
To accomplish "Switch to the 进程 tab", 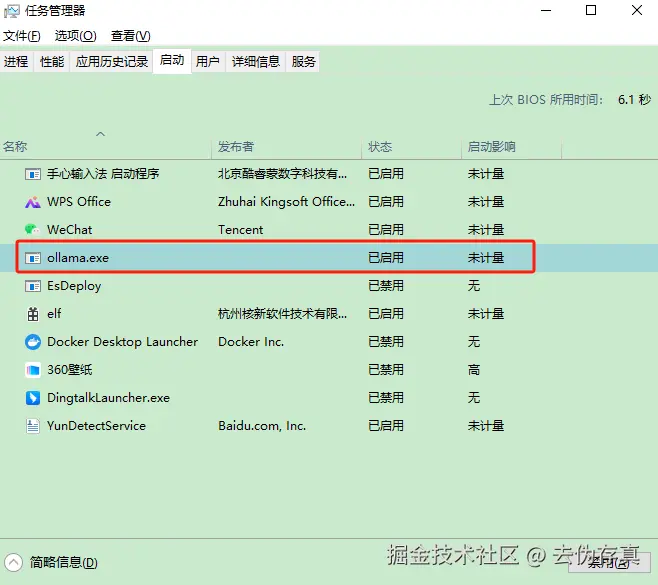I will (16, 62).
